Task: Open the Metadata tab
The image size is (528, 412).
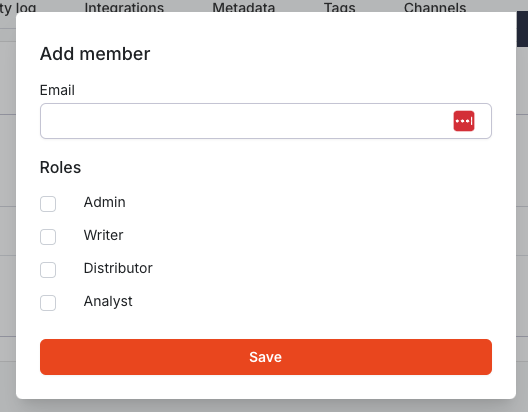Action: pos(243,7)
